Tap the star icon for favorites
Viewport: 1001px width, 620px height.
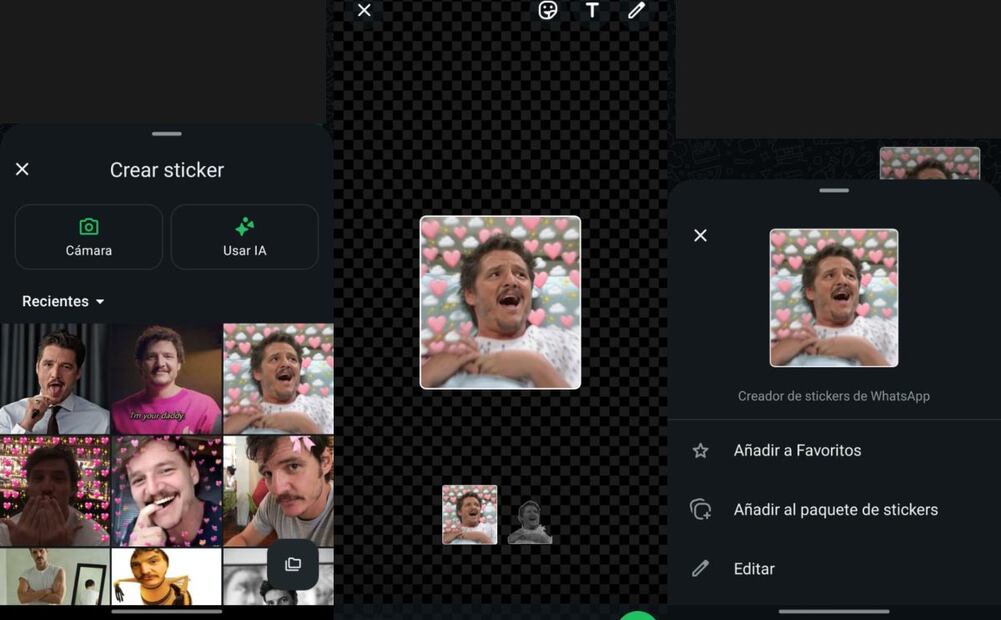point(700,451)
